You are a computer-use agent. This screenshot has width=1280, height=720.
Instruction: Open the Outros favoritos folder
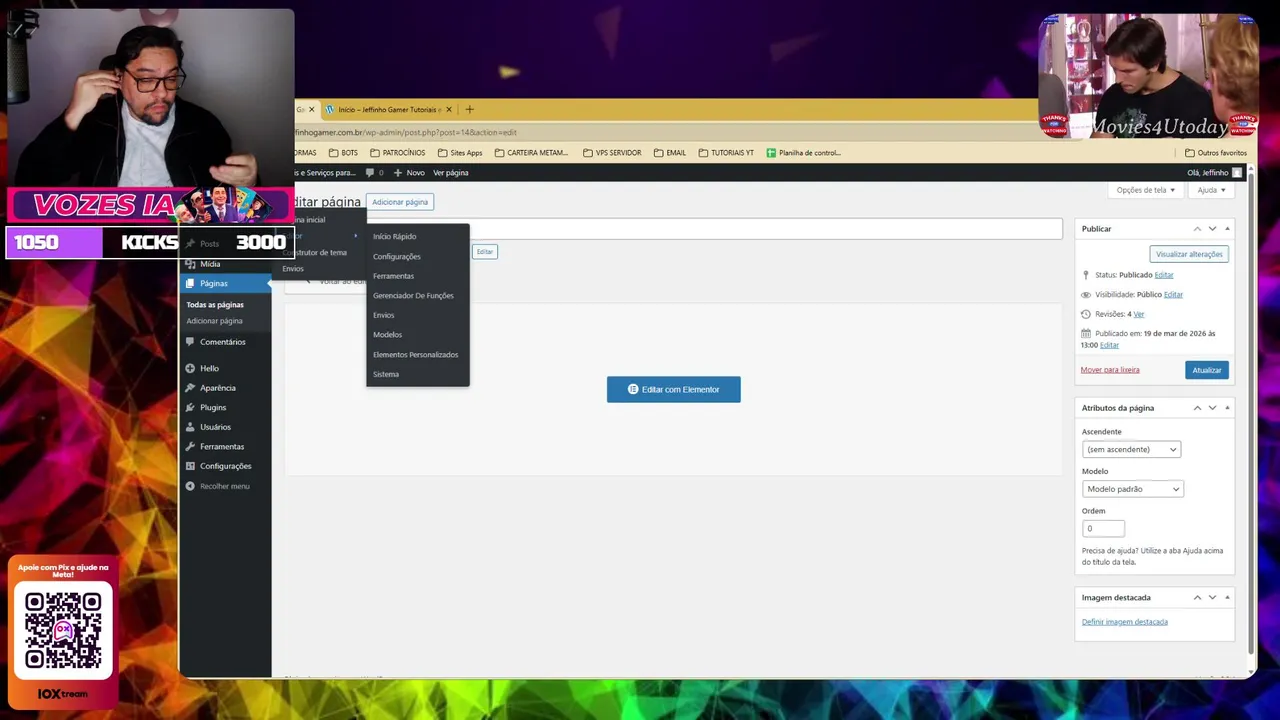click(1216, 153)
